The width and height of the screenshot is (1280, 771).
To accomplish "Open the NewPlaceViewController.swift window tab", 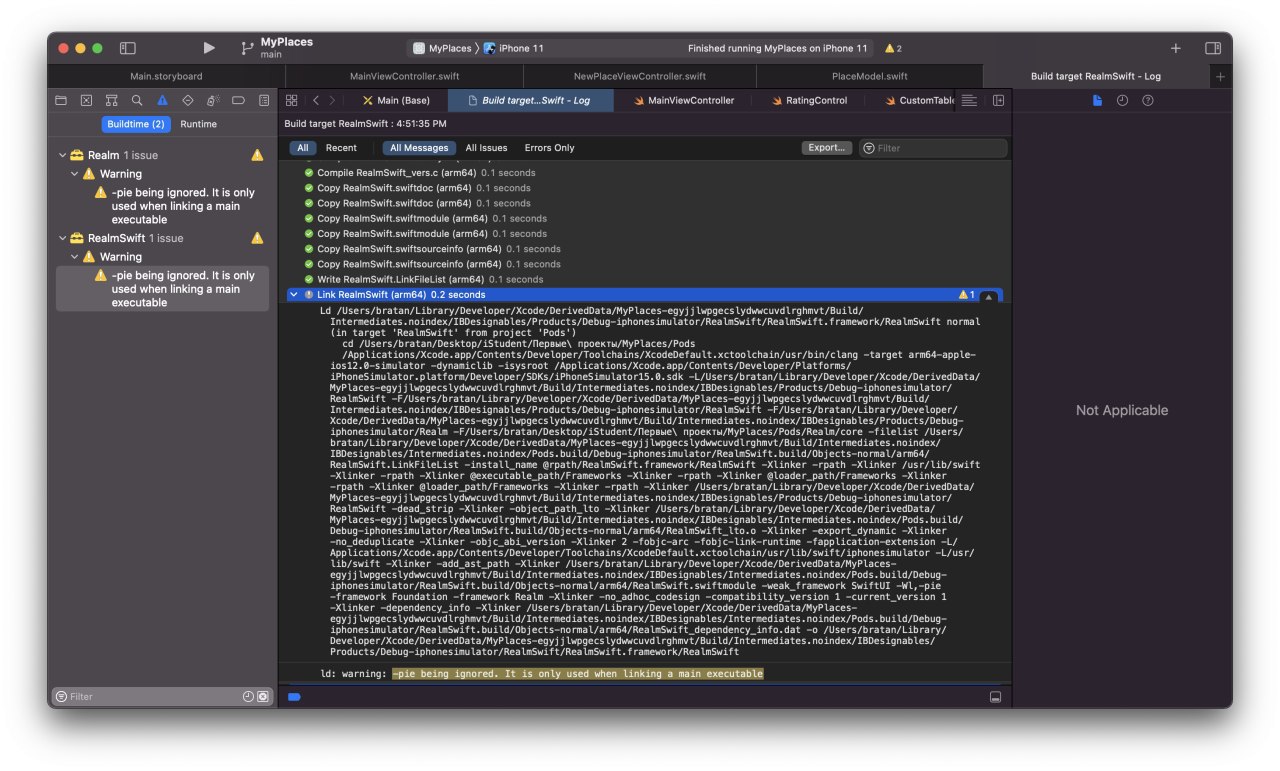I will [639, 76].
